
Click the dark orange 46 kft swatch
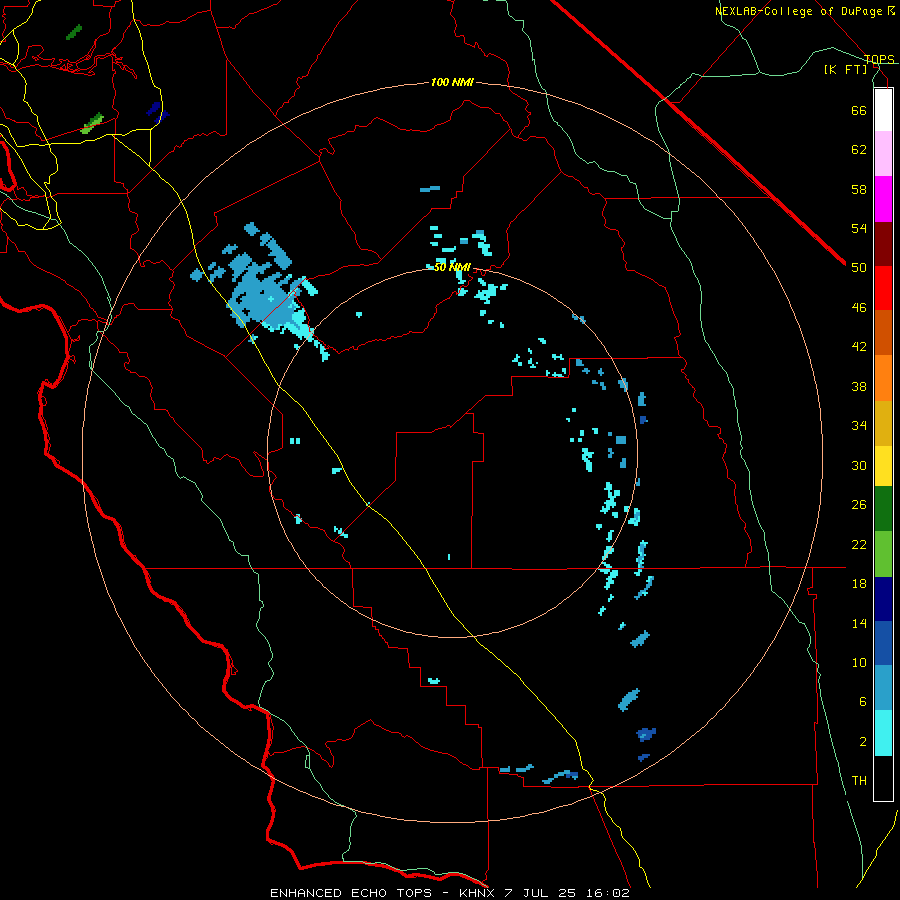point(883,332)
